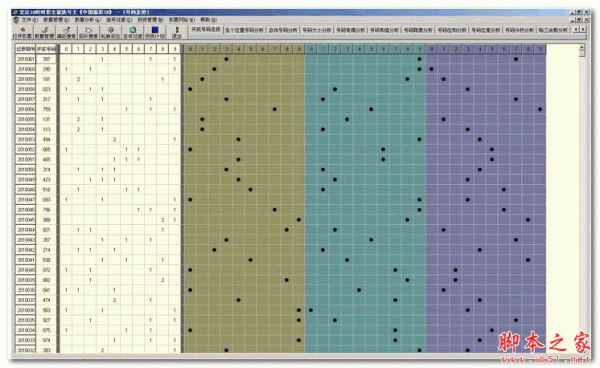Switch to the 号码大小分析 tab
The height and width of the screenshot is (368, 600).
coord(316,30)
